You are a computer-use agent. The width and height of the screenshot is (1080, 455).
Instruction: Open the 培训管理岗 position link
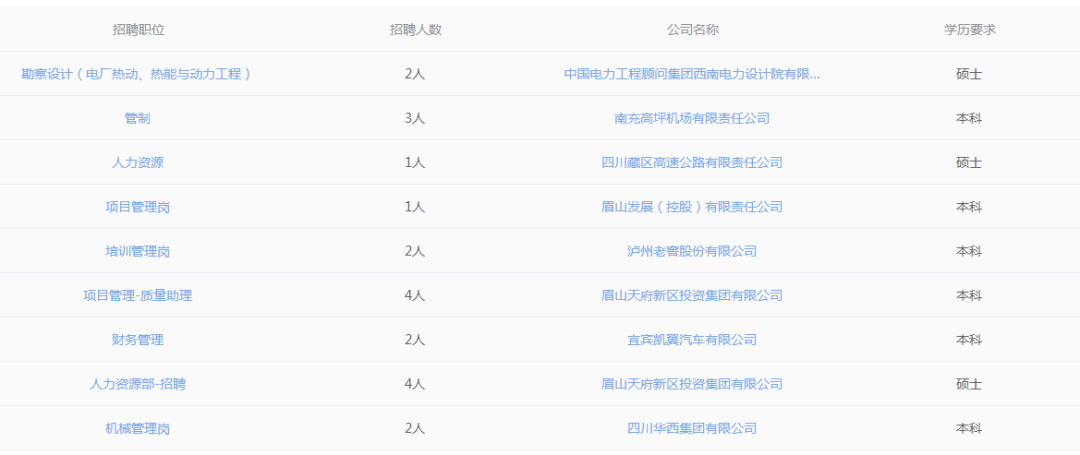click(x=137, y=251)
